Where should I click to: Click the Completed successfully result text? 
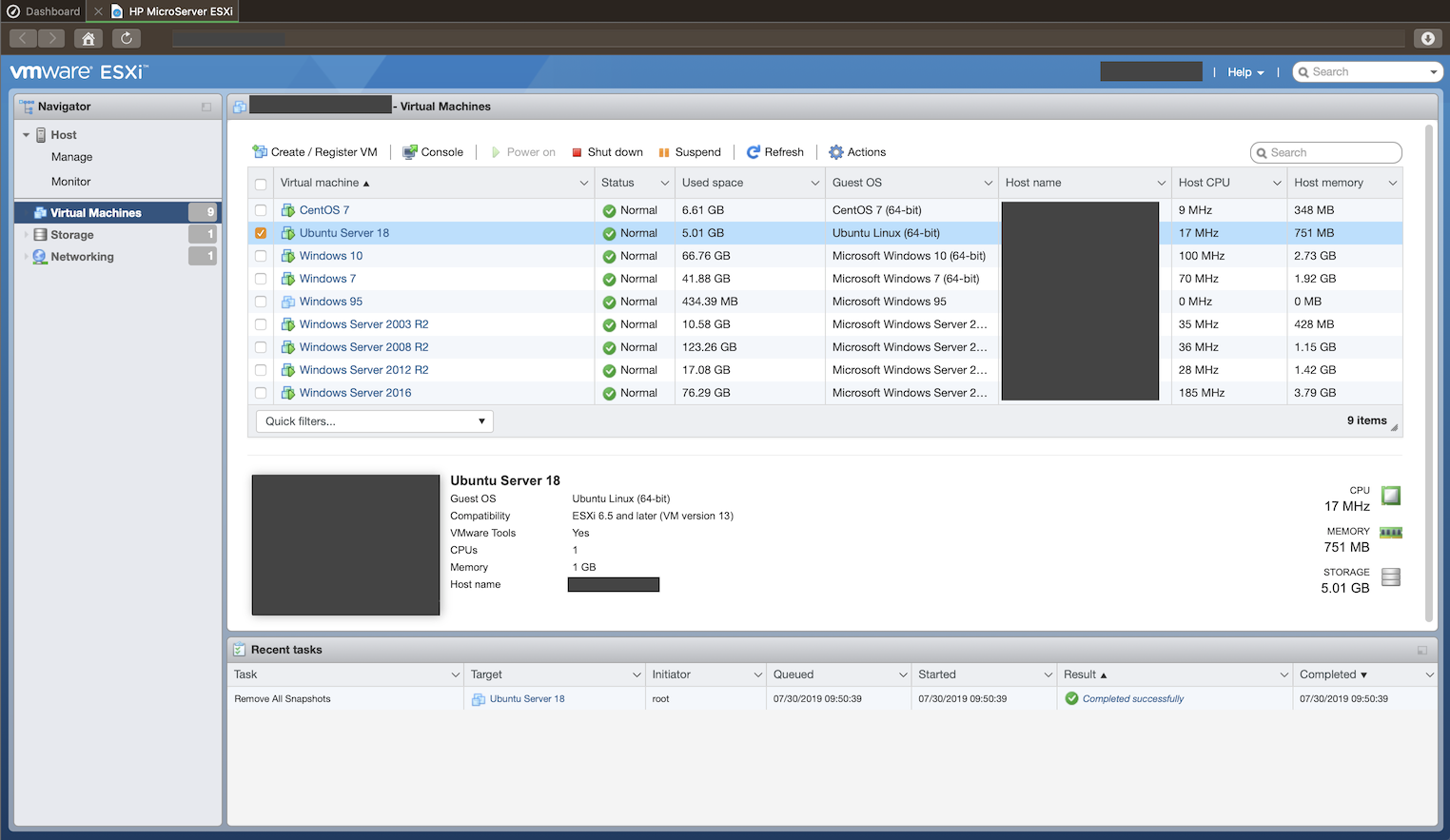(1133, 699)
